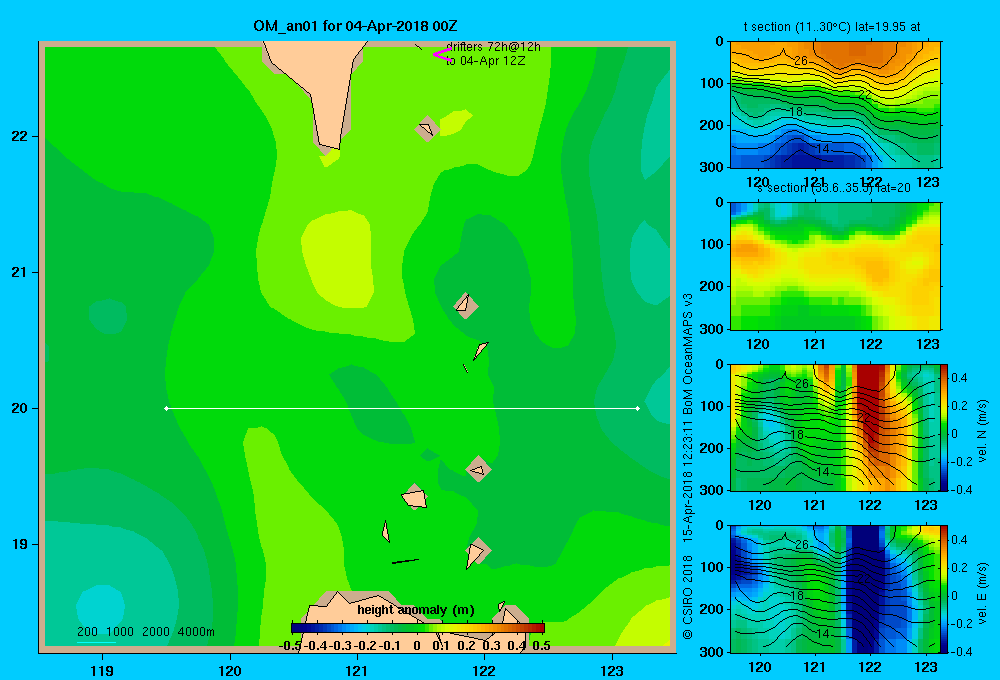This screenshot has height=680, width=1000.
Task: Open the northward velocity section plot
Action: 835,427
